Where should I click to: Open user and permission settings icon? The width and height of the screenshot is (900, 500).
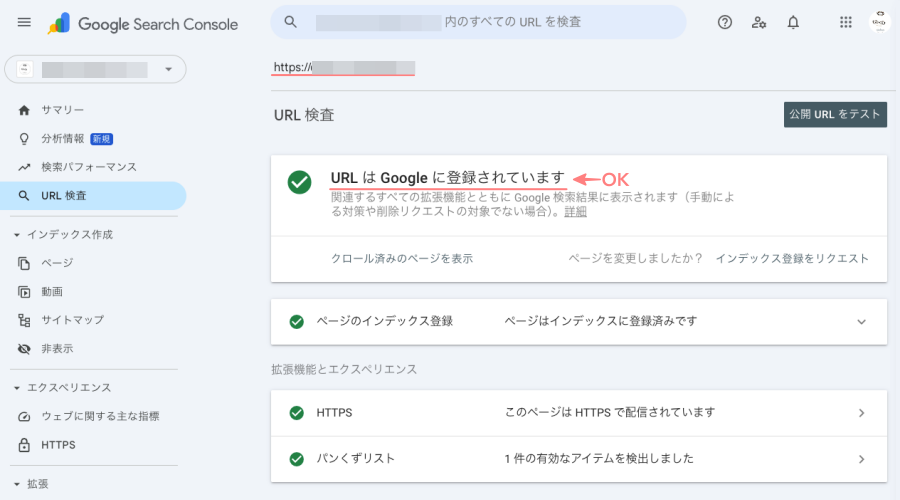click(759, 22)
